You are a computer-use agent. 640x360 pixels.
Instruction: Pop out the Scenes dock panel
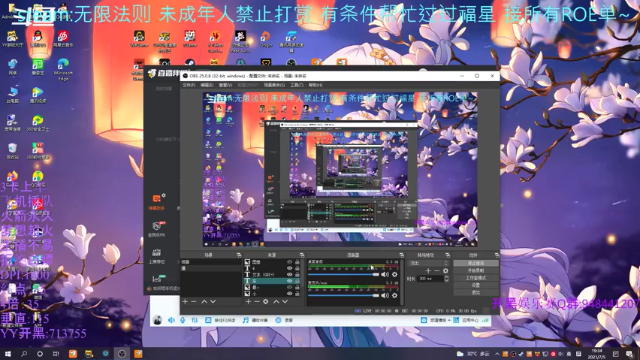(x=239, y=255)
